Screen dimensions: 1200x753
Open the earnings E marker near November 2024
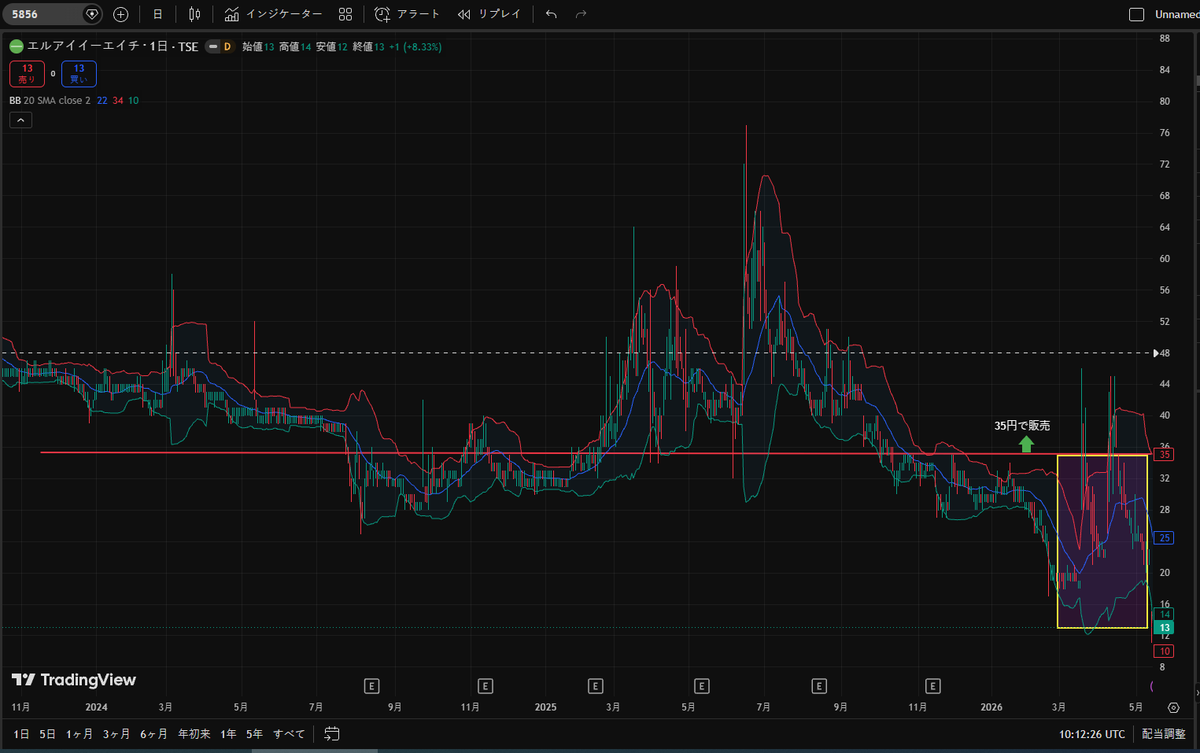click(485, 686)
